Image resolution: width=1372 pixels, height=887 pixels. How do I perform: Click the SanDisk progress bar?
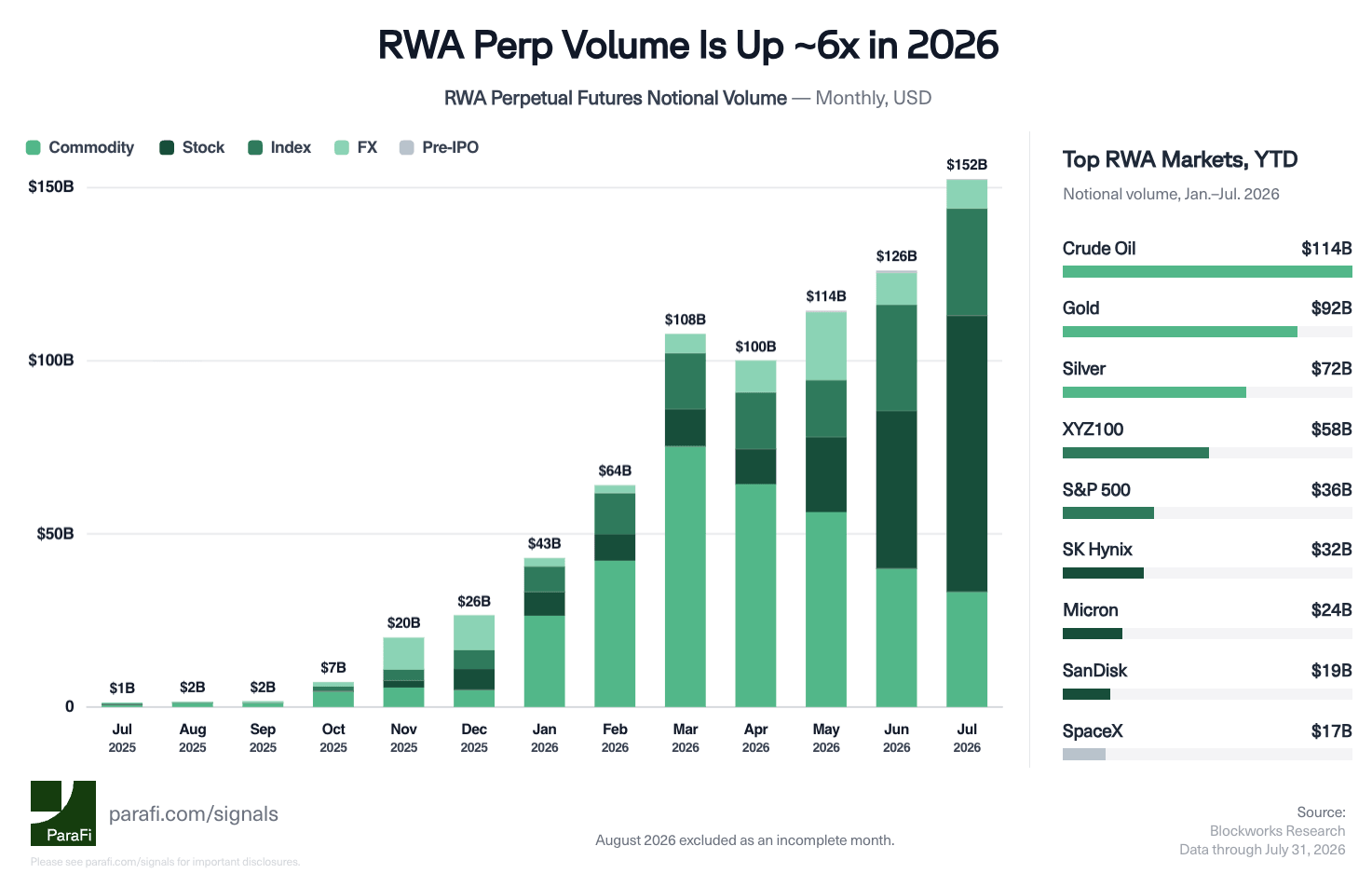(1207, 694)
